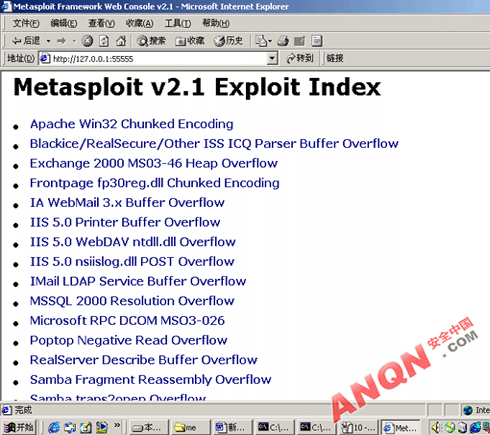Viewport: 490px width, 435px height.
Task: Click the Stop icon in the toolbar
Action: [87, 41]
